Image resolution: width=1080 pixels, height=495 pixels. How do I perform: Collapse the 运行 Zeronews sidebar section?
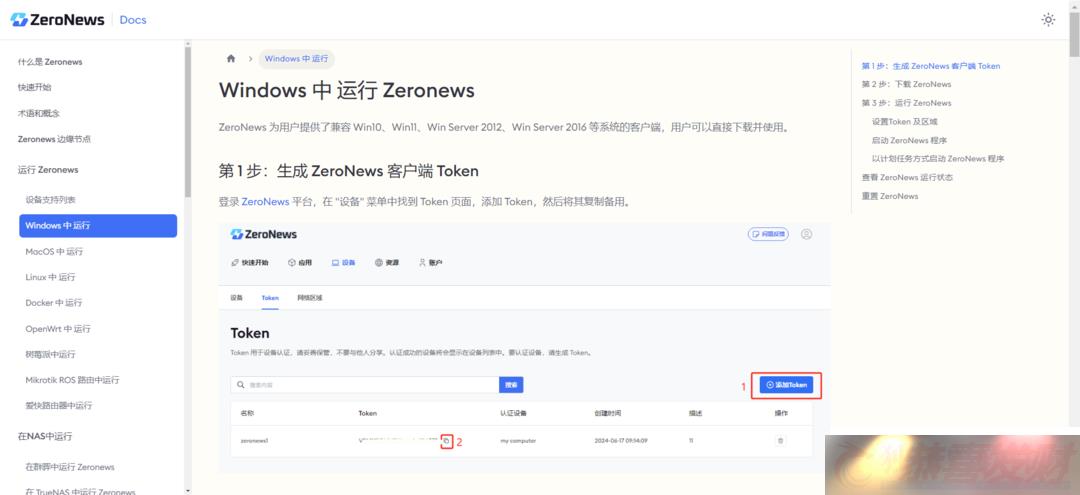(48, 169)
